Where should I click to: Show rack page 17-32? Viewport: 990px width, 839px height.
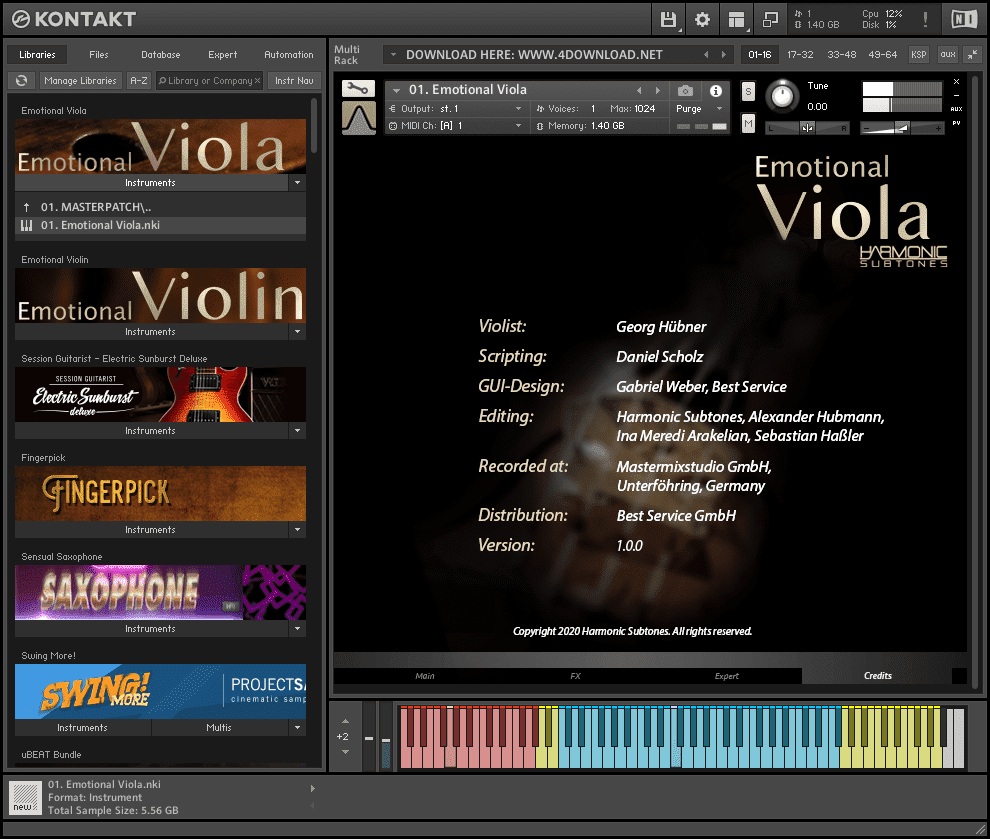[800, 55]
